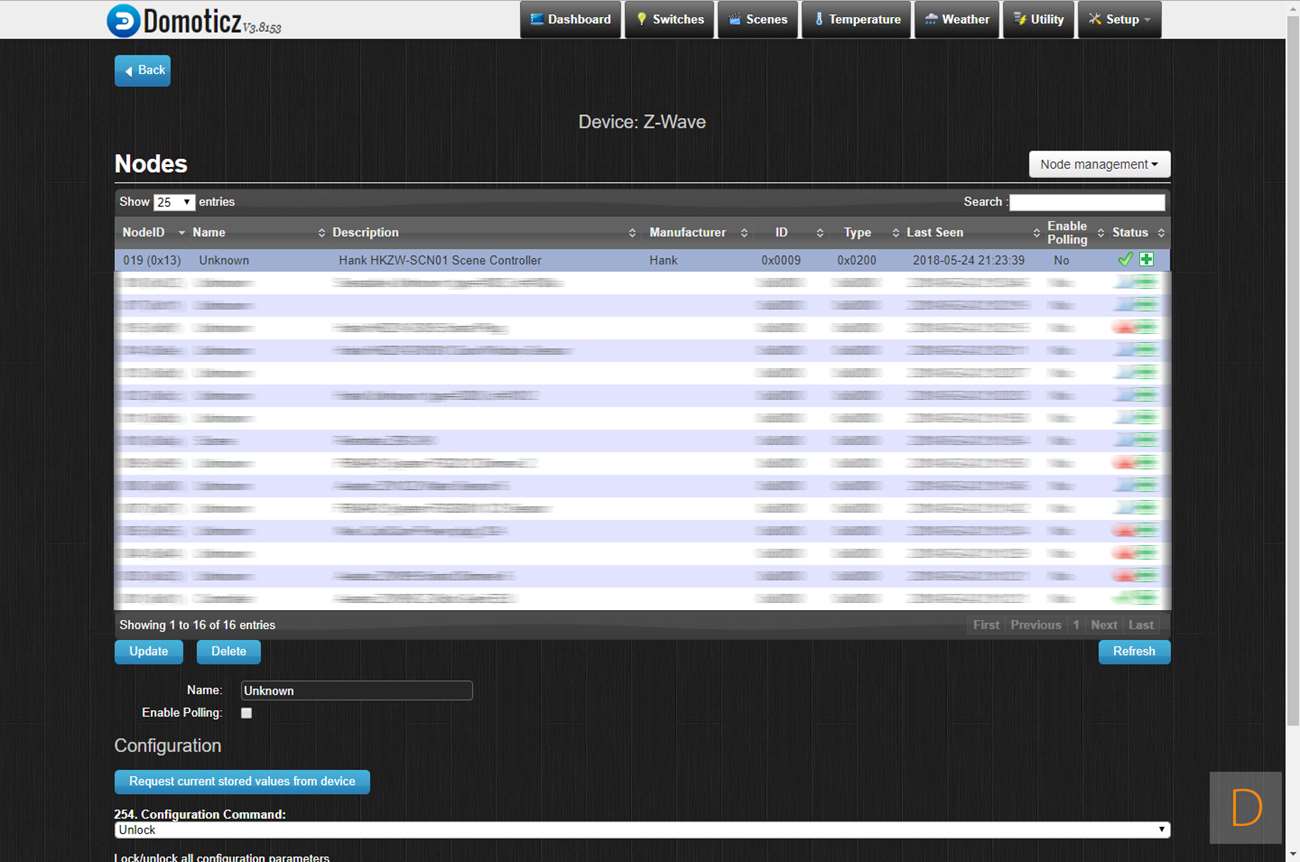Click the Update button
The height and width of the screenshot is (862, 1300).
pos(149,651)
